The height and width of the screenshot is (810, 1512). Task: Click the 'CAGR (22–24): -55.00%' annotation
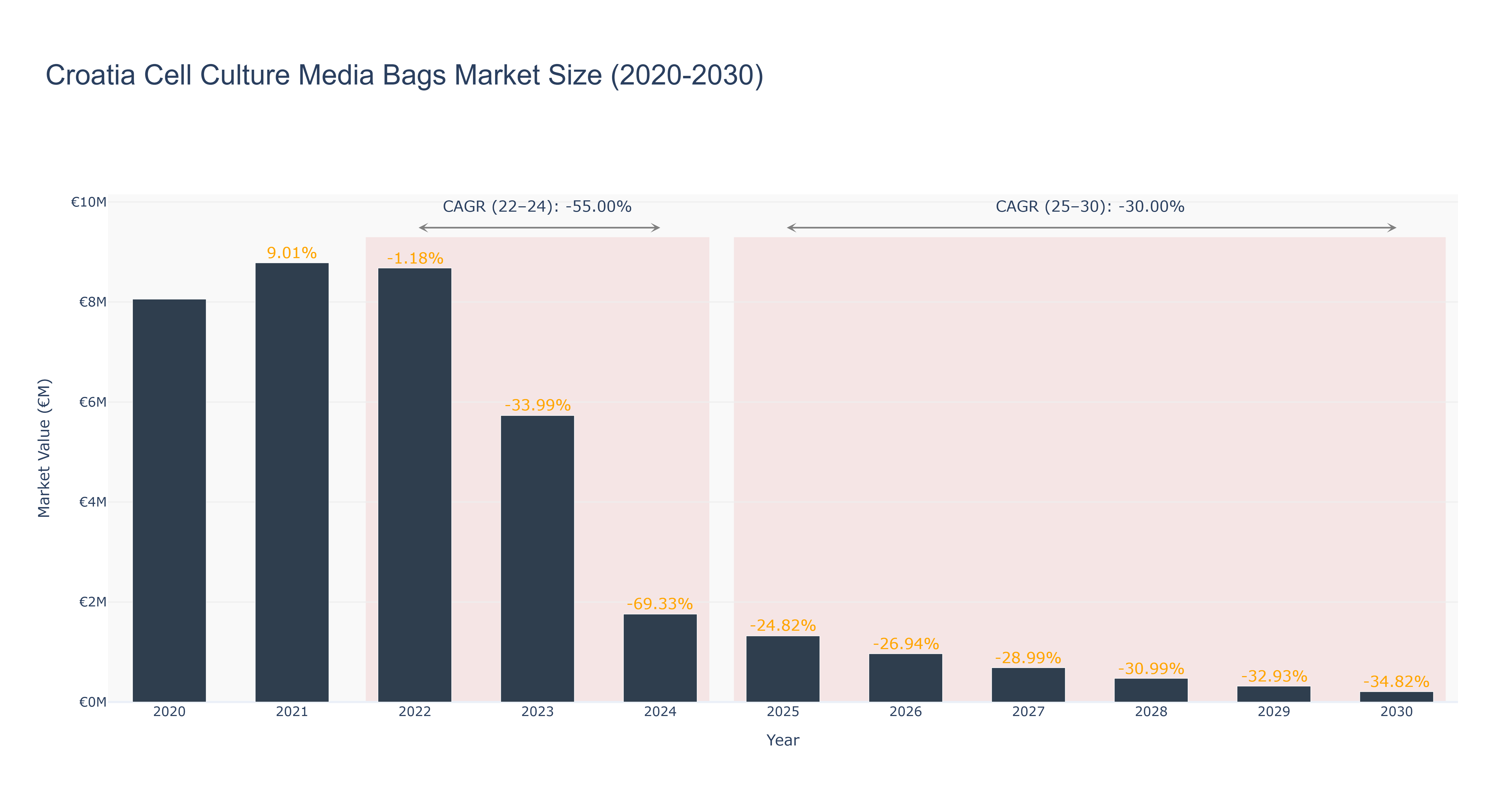pos(537,207)
